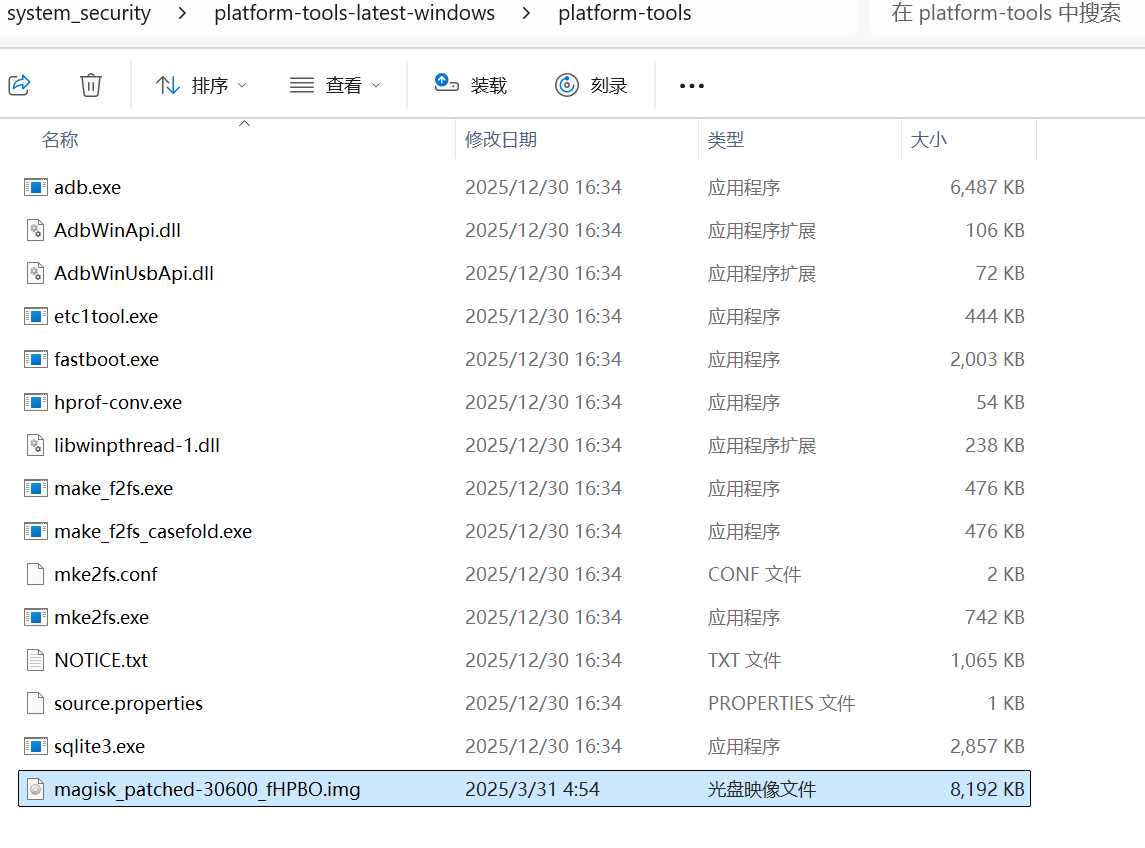Click the fastboot.exe application icon

(x=36, y=359)
